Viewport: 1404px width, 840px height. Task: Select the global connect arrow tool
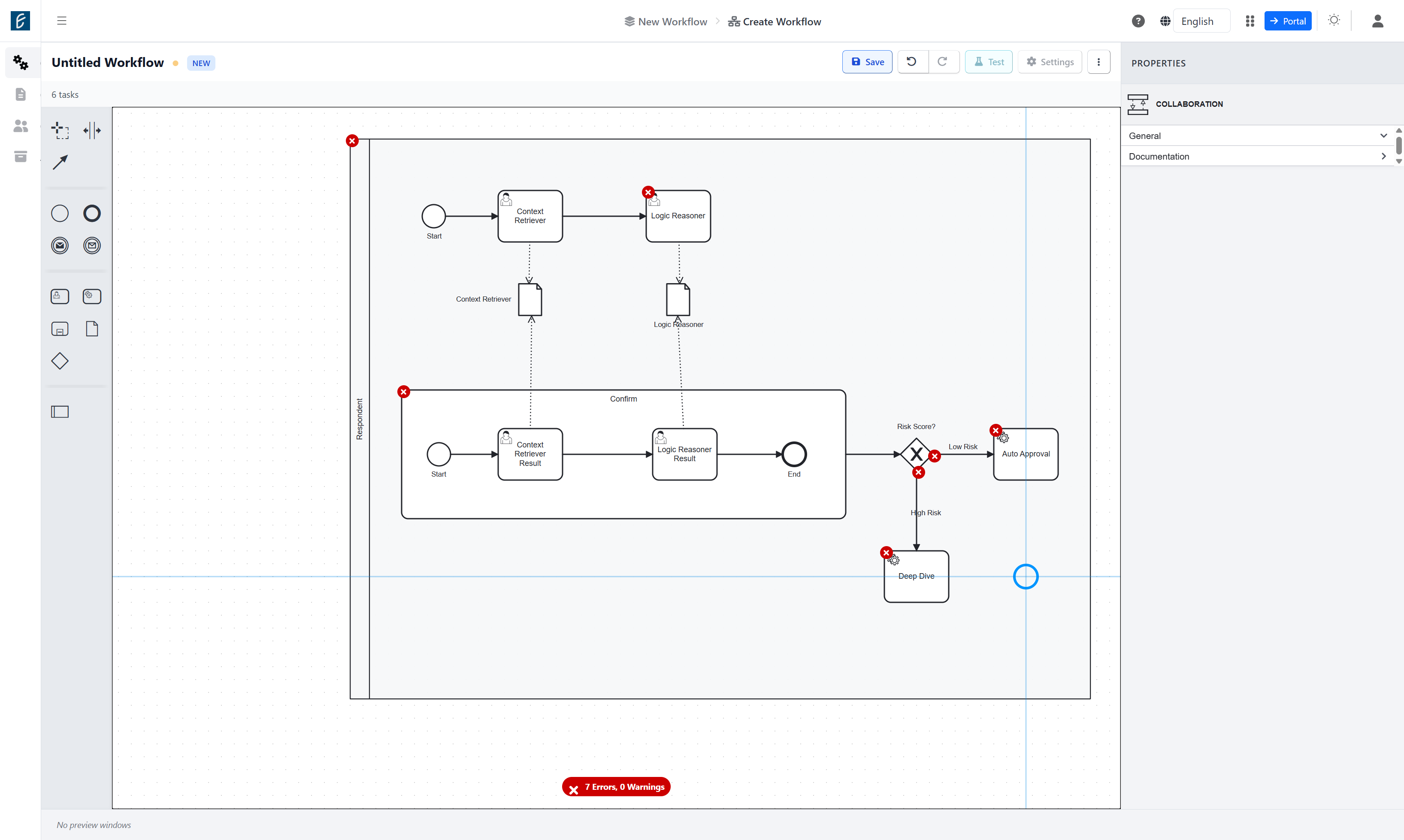pos(60,163)
